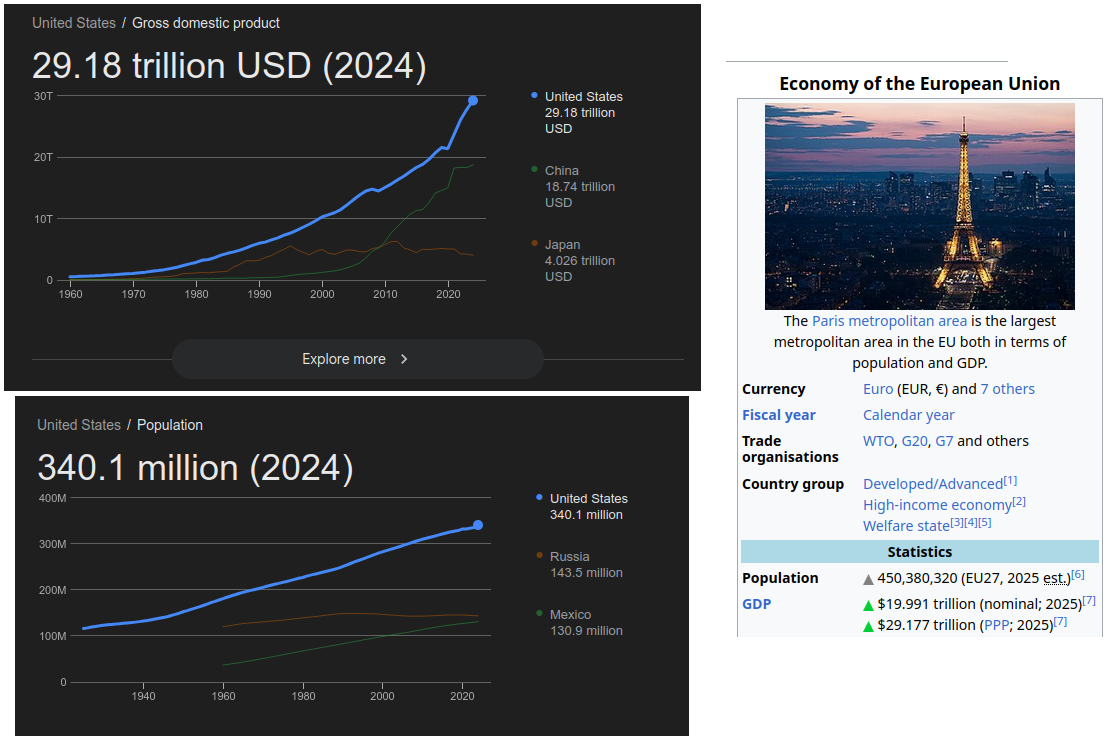Click the Gross domestic product heading
This screenshot has height=743, width=1109.
(206, 23)
